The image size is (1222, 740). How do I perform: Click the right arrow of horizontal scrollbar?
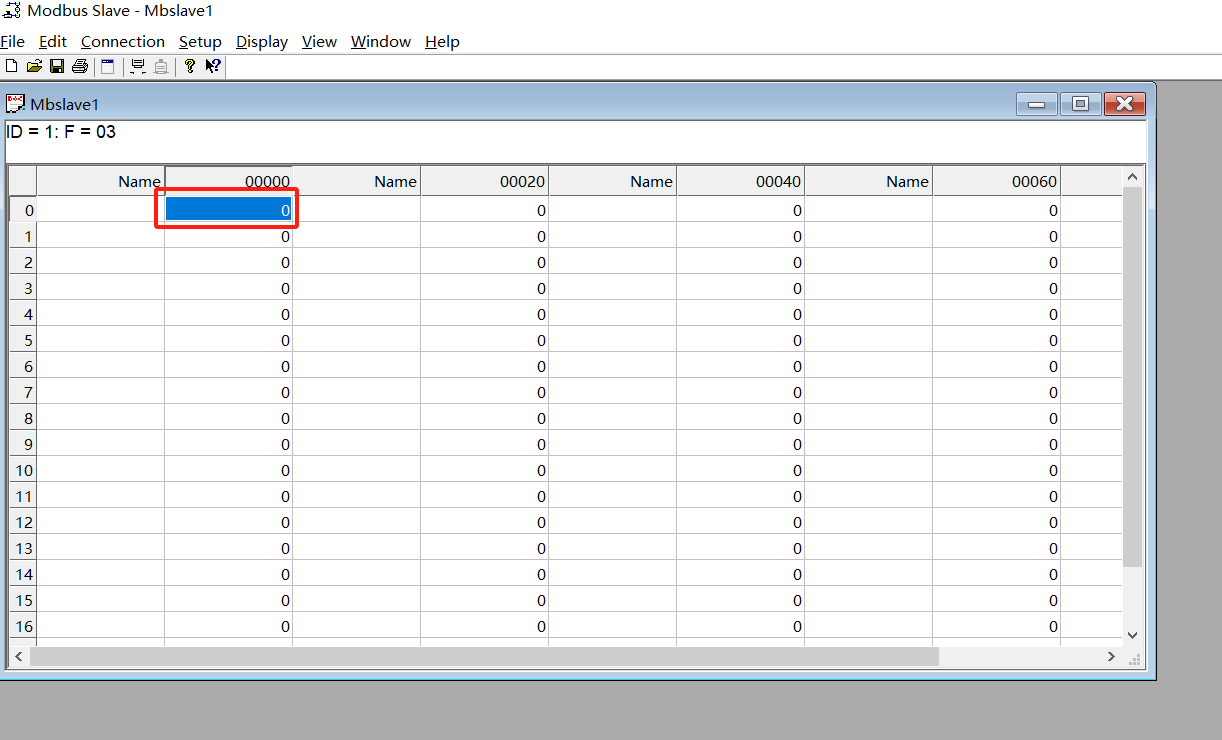pos(1110,657)
